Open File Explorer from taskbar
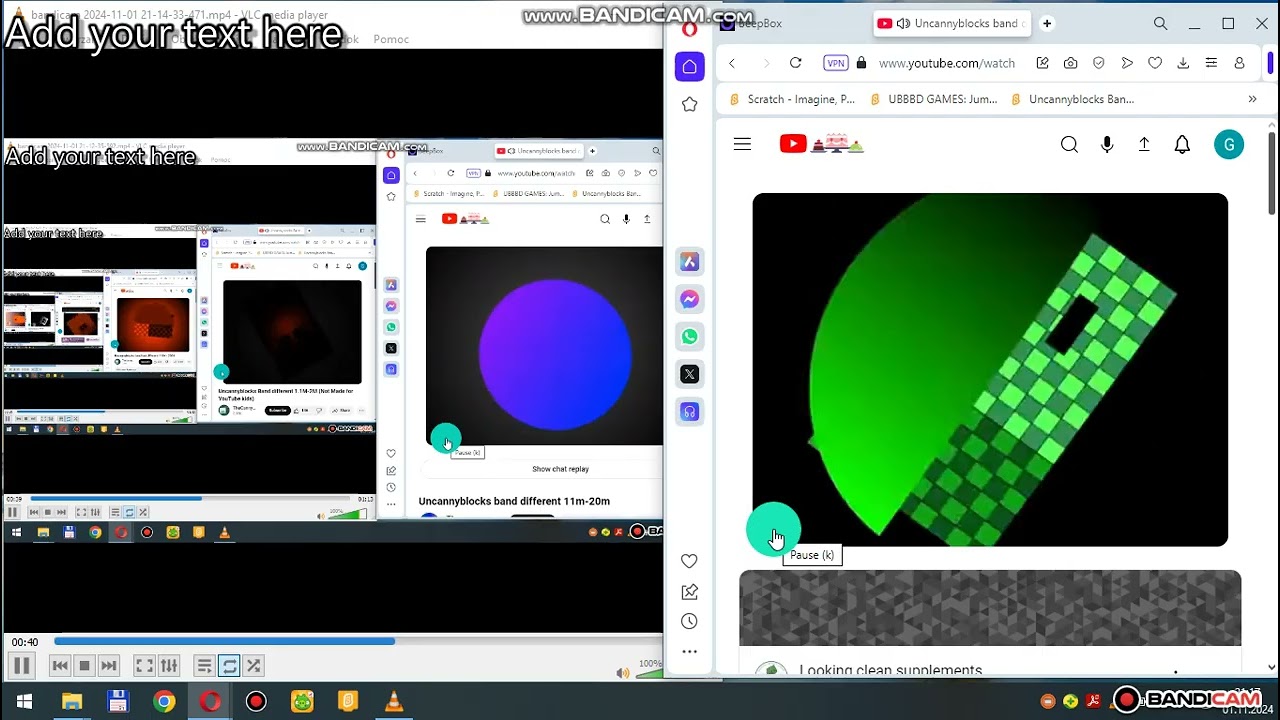 pyautogui.click(x=71, y=701)
